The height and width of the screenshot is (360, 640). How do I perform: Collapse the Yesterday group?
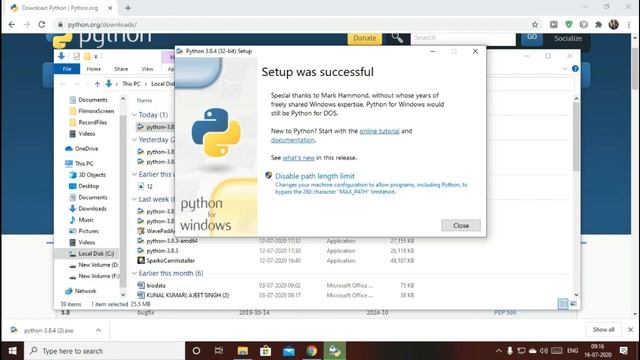134,140
